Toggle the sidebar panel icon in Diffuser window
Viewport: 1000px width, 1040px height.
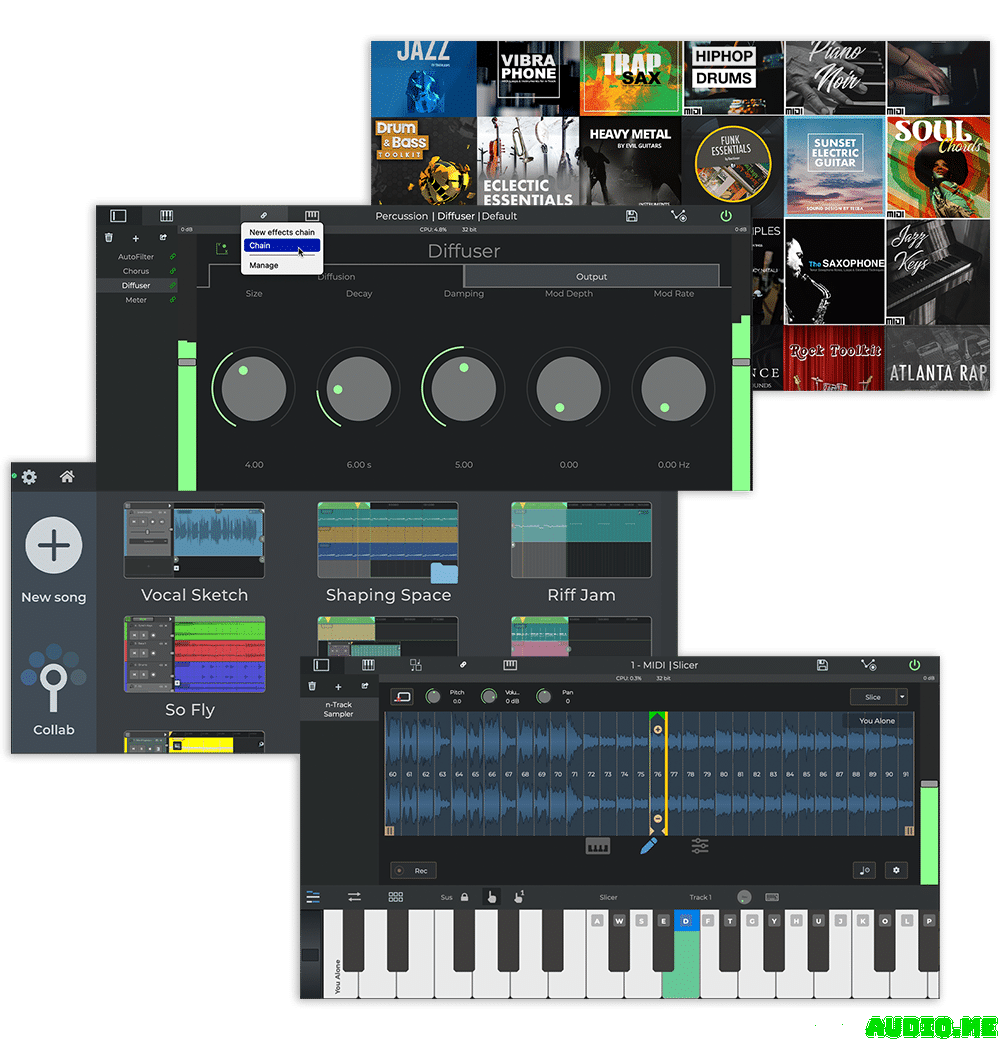click(118, 216)
